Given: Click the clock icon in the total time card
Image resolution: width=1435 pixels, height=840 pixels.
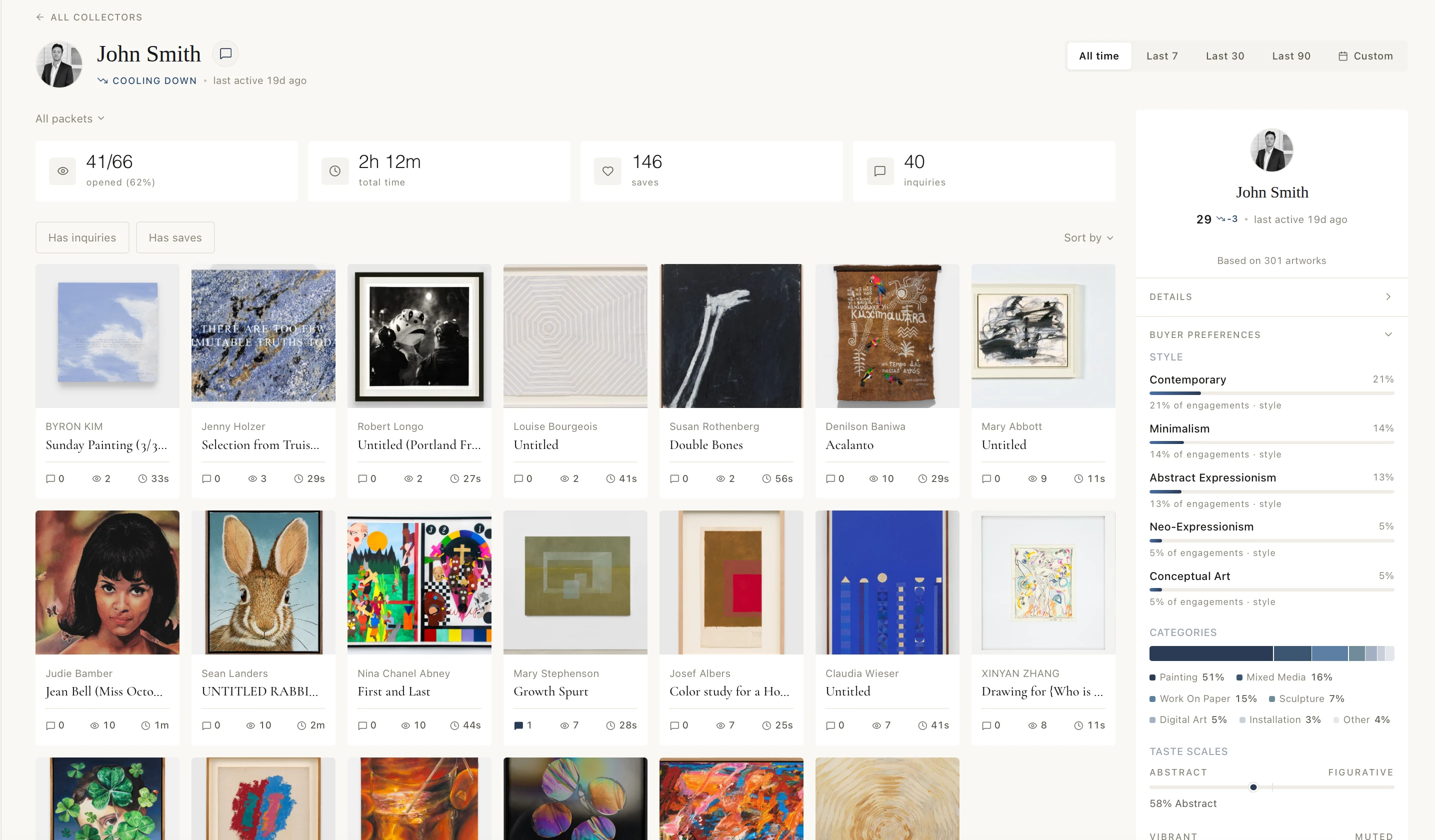Looking at the screenshot, I should click(x=335, y=171).
